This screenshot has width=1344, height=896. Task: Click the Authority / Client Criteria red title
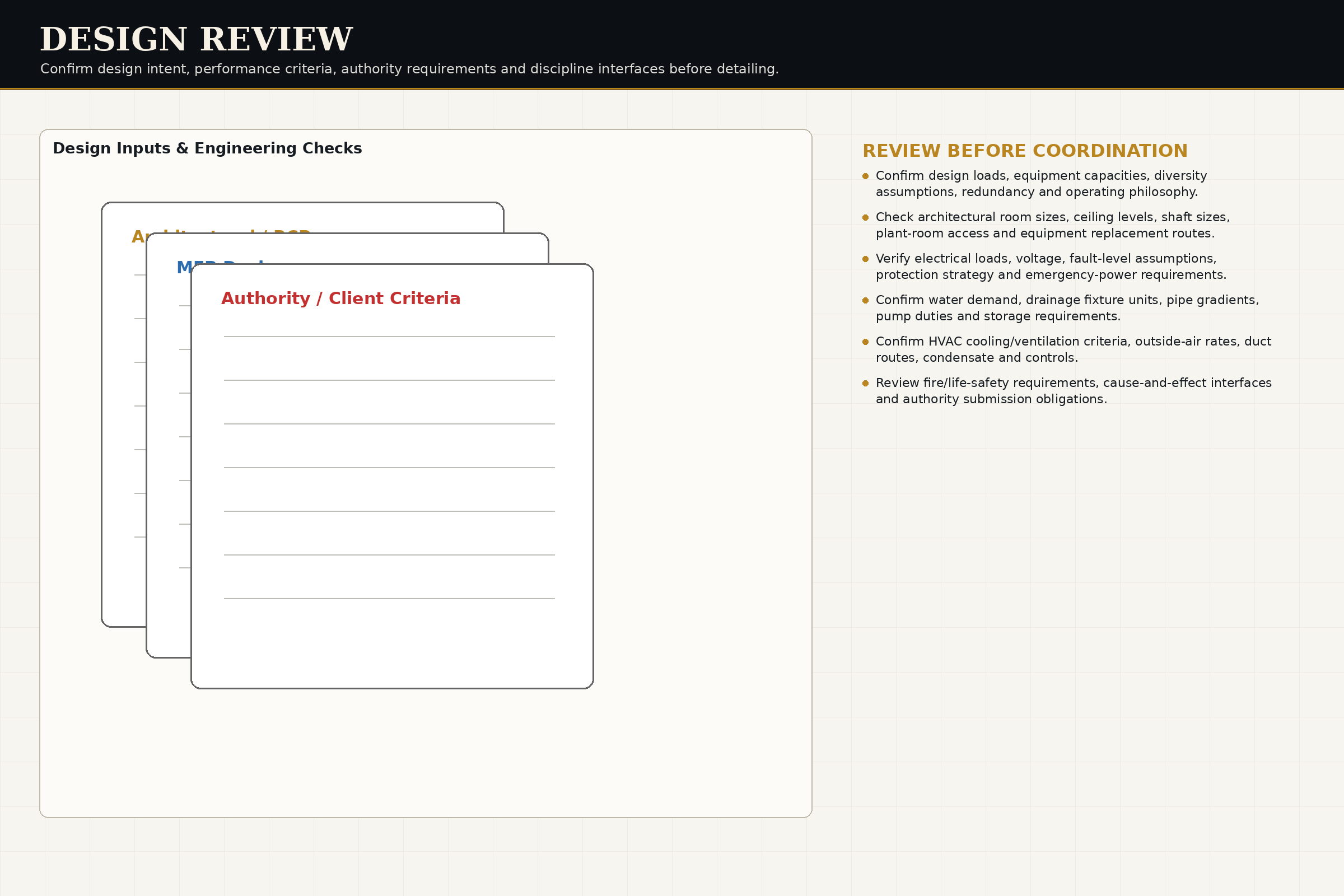pos(340,299)
